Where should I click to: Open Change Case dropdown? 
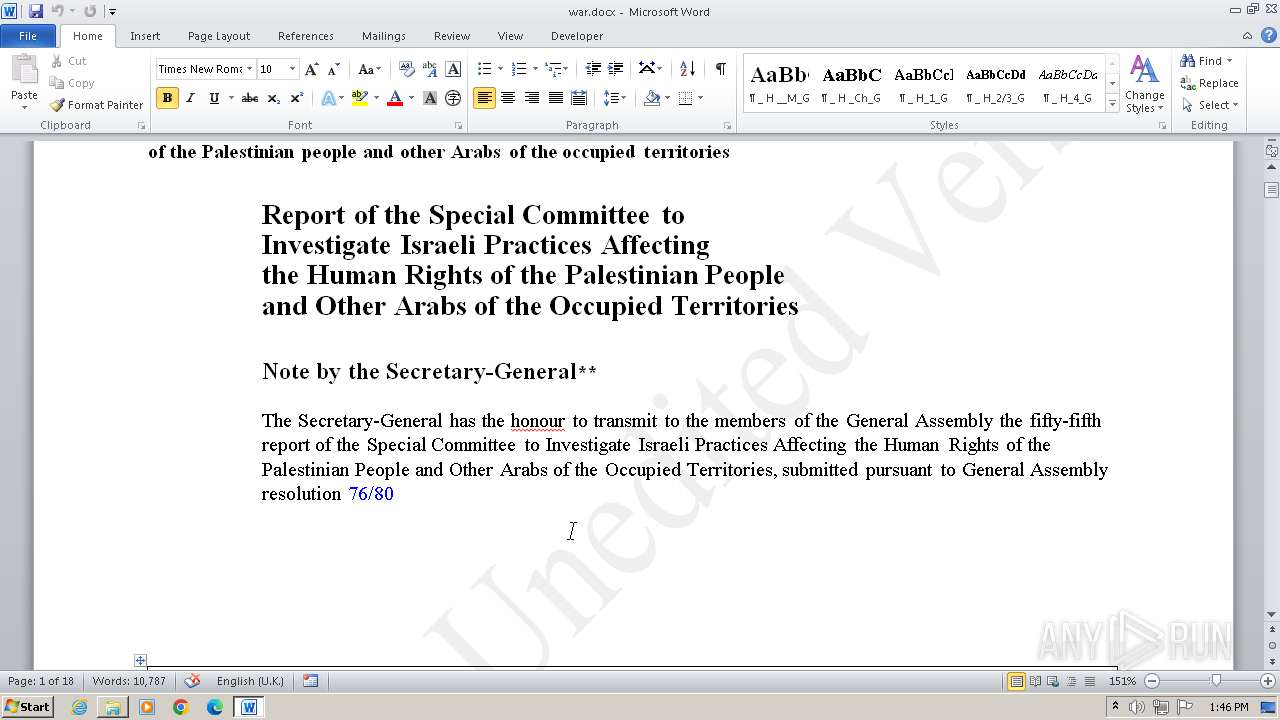(368, 69)
